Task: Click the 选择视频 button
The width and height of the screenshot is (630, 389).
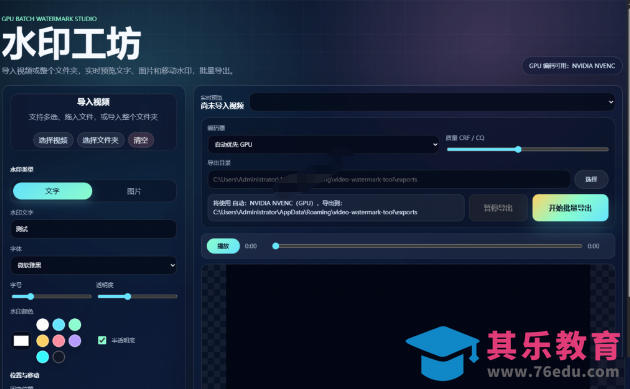Action: [53, 140]
